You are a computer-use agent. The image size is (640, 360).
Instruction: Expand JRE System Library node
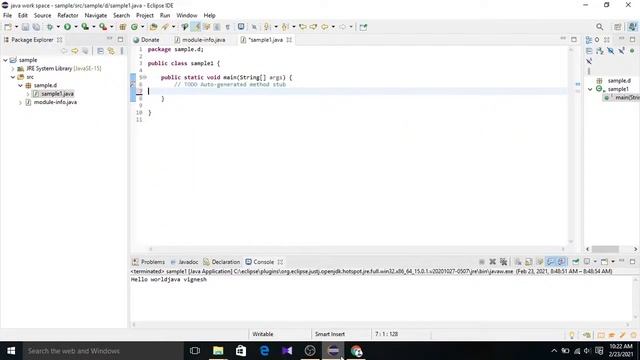[13, 69]
